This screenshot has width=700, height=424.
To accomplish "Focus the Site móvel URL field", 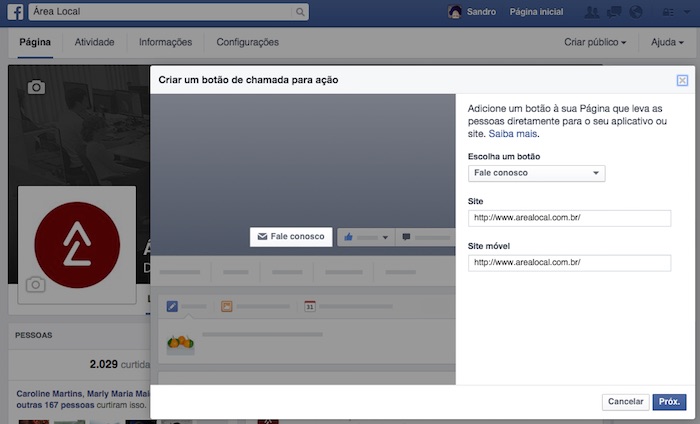I will pyautogui.click(x=569, y=263).
